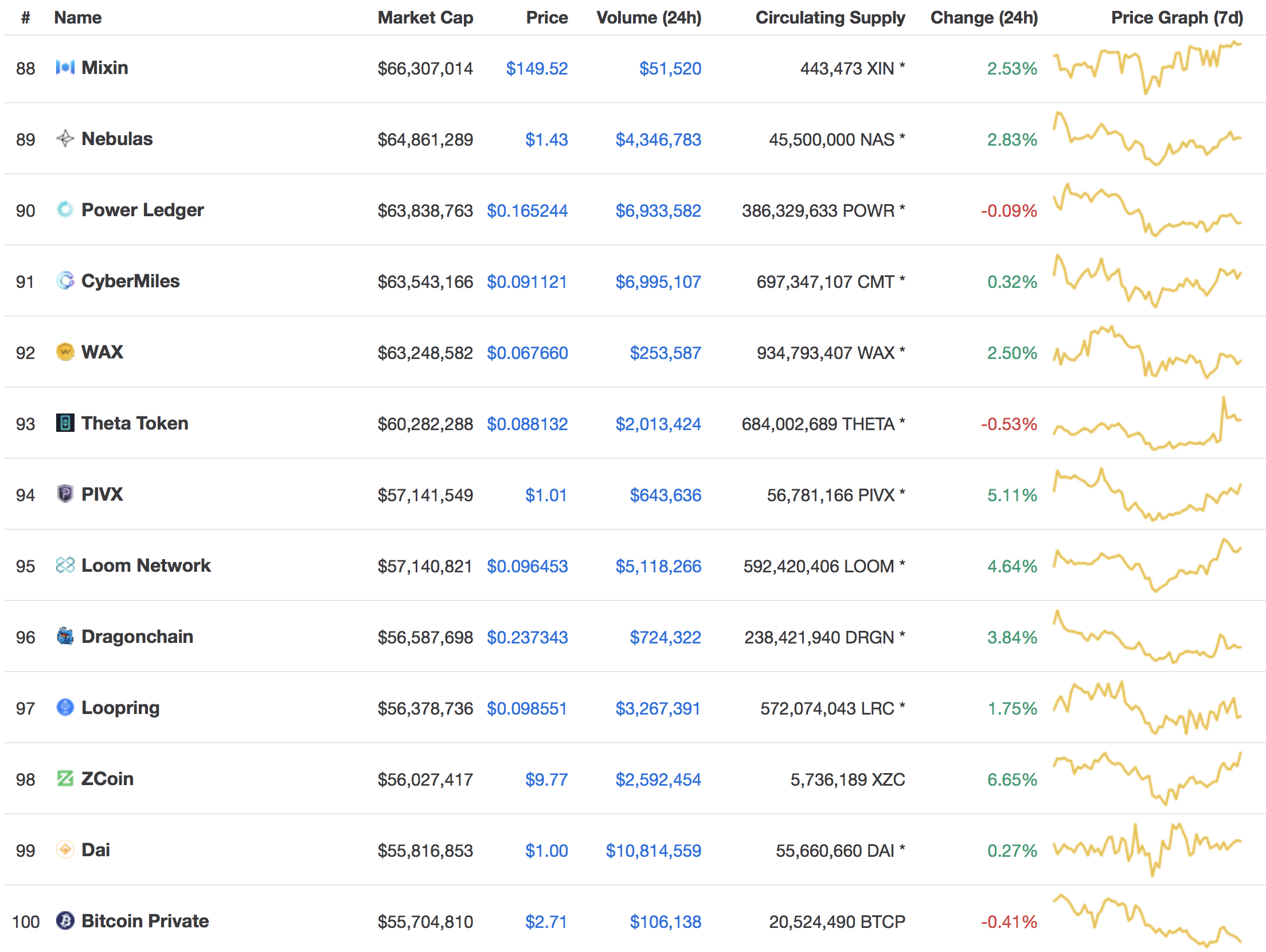Open the Bitcoin Private coin link
Image resolution: width=1266 pixels, height=952 pixels.
[145, 921]
